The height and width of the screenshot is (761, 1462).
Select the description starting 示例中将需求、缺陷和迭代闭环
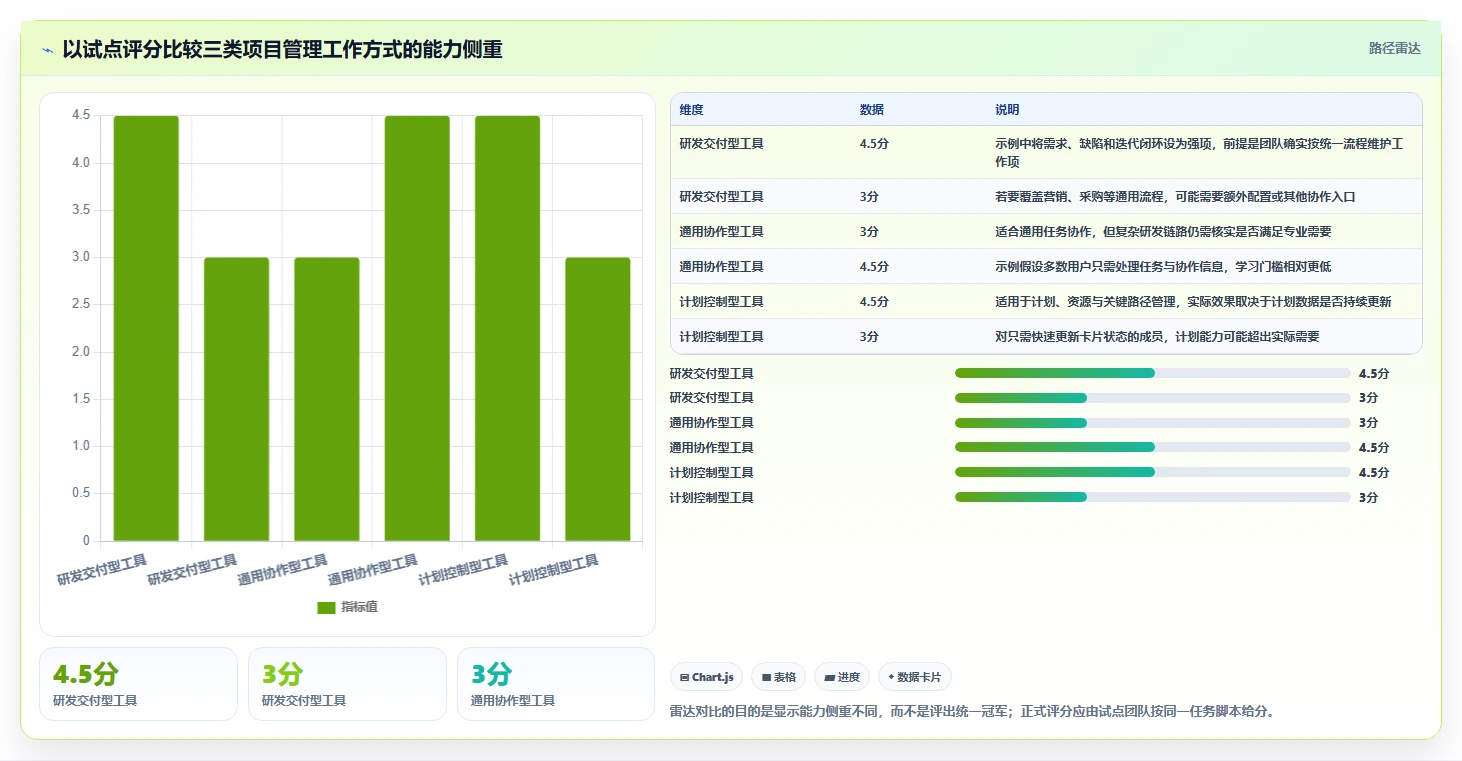(1200, 152)
